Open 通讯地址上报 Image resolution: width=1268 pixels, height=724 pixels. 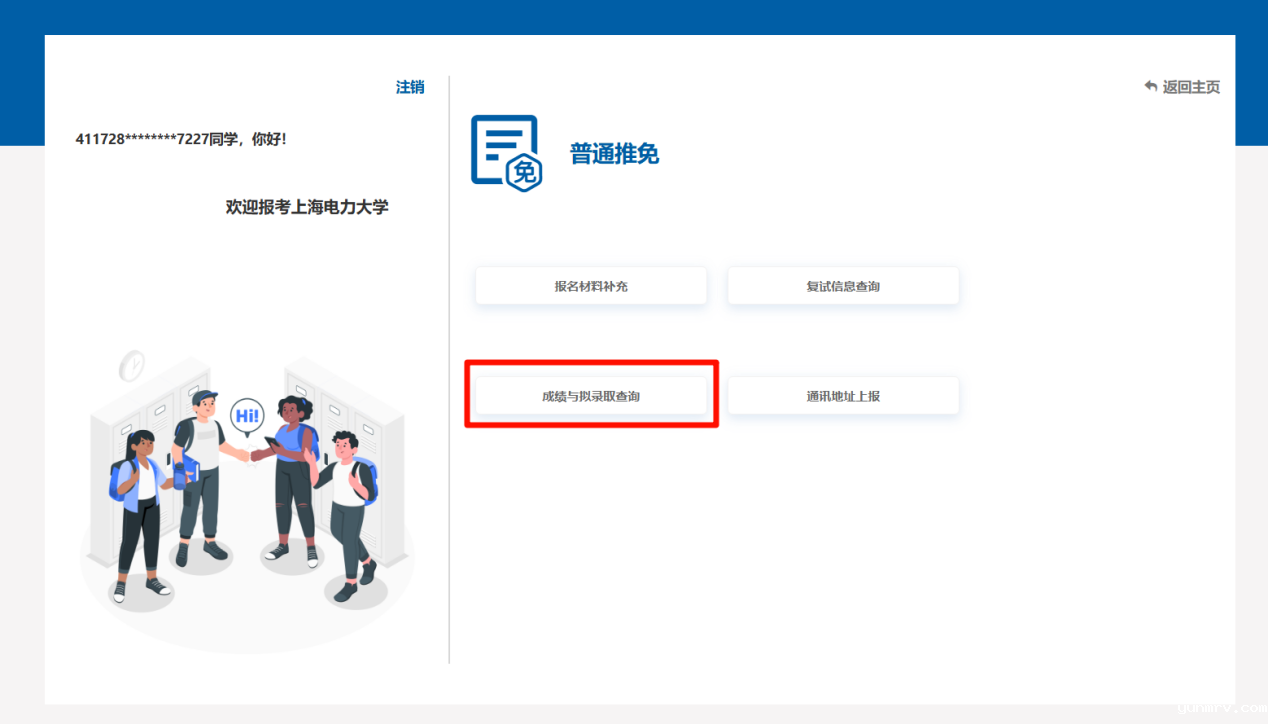(843, 396)
